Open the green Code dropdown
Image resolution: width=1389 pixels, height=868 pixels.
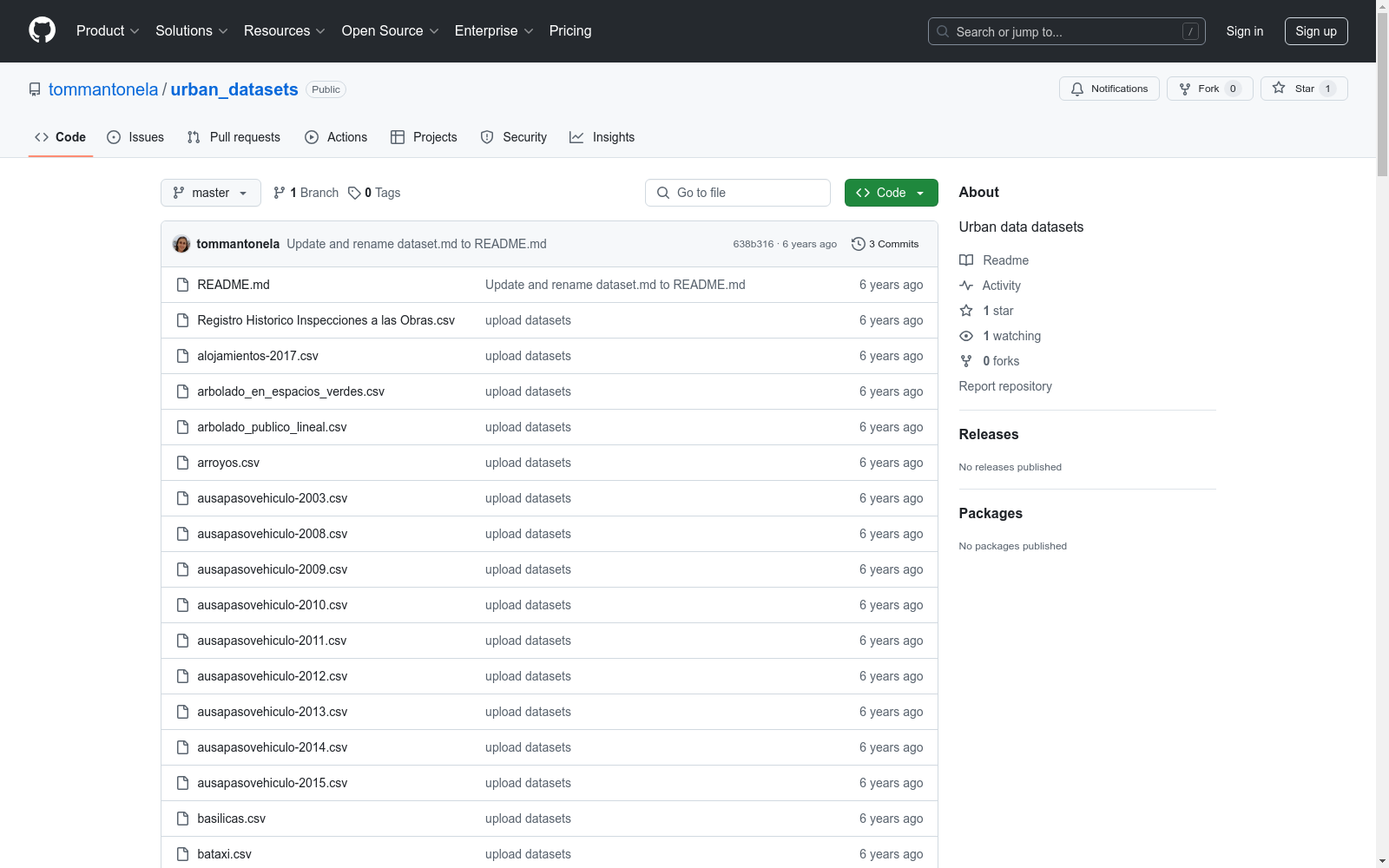click(x=891, y=193)
